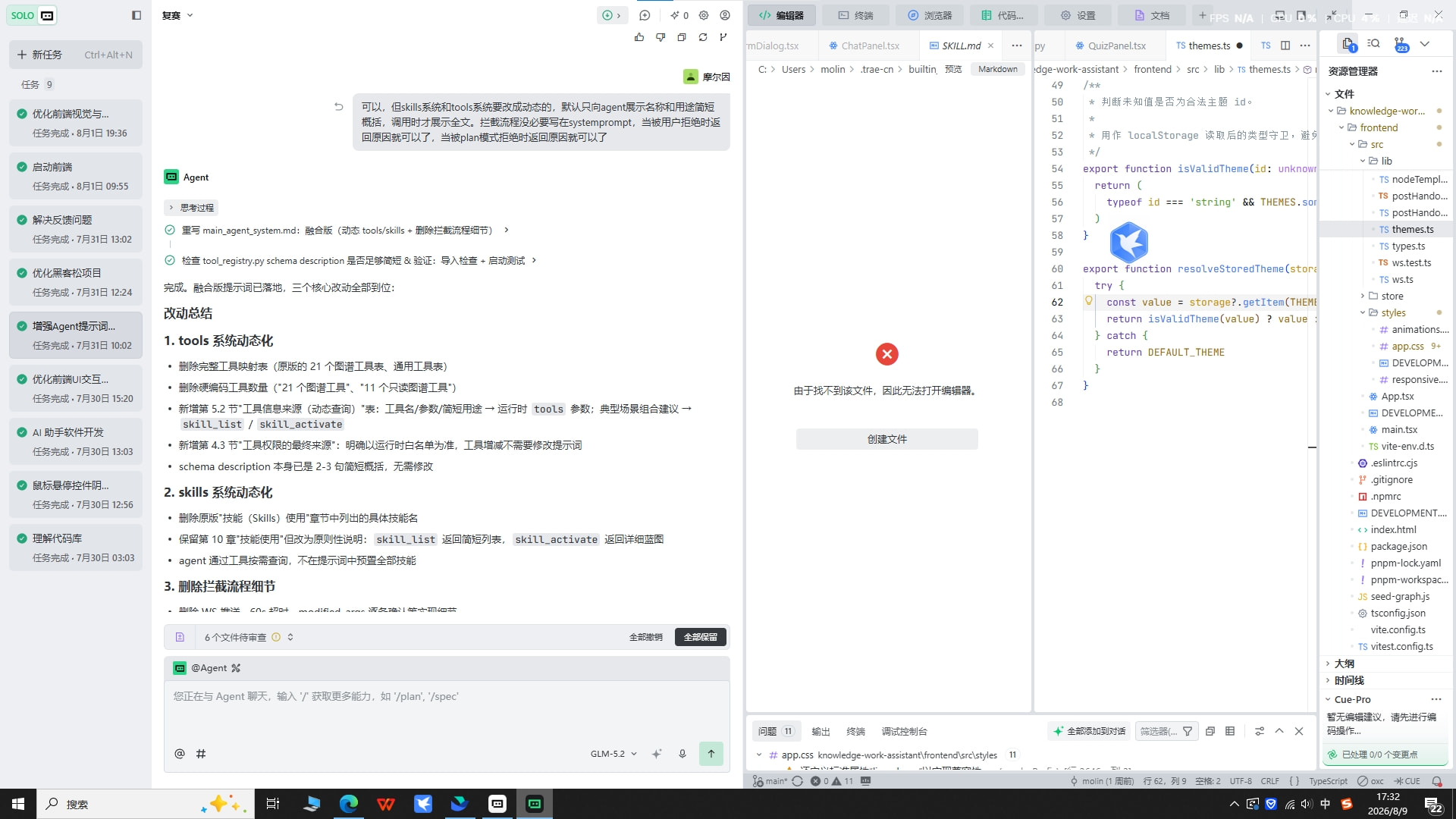Regenerate the agent reply
The height and width of the screenshot is (819, 1456).
point(703,36)
